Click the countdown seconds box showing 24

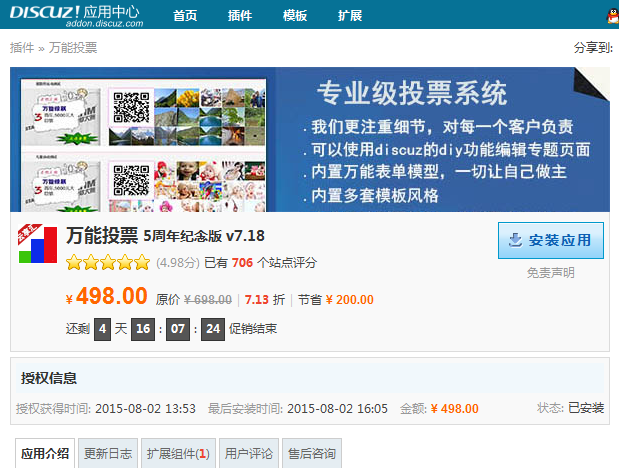[x=213, y=329]
